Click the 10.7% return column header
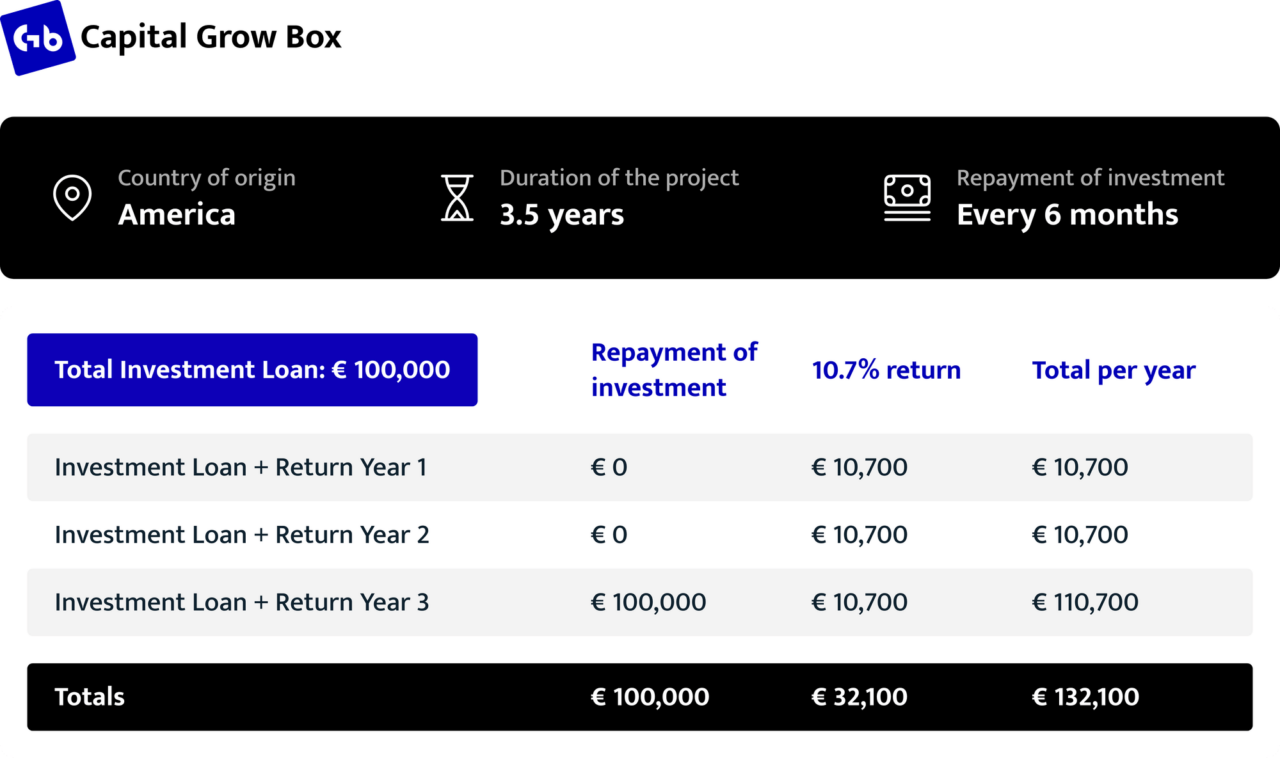Image resolution: width=1280 pixels, height=758 pixels. (886, 370)
